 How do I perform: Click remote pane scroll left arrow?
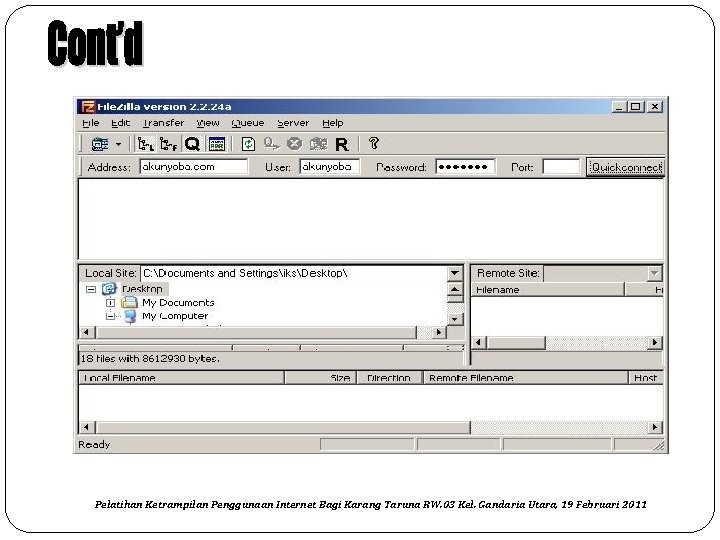click(479, 343)
